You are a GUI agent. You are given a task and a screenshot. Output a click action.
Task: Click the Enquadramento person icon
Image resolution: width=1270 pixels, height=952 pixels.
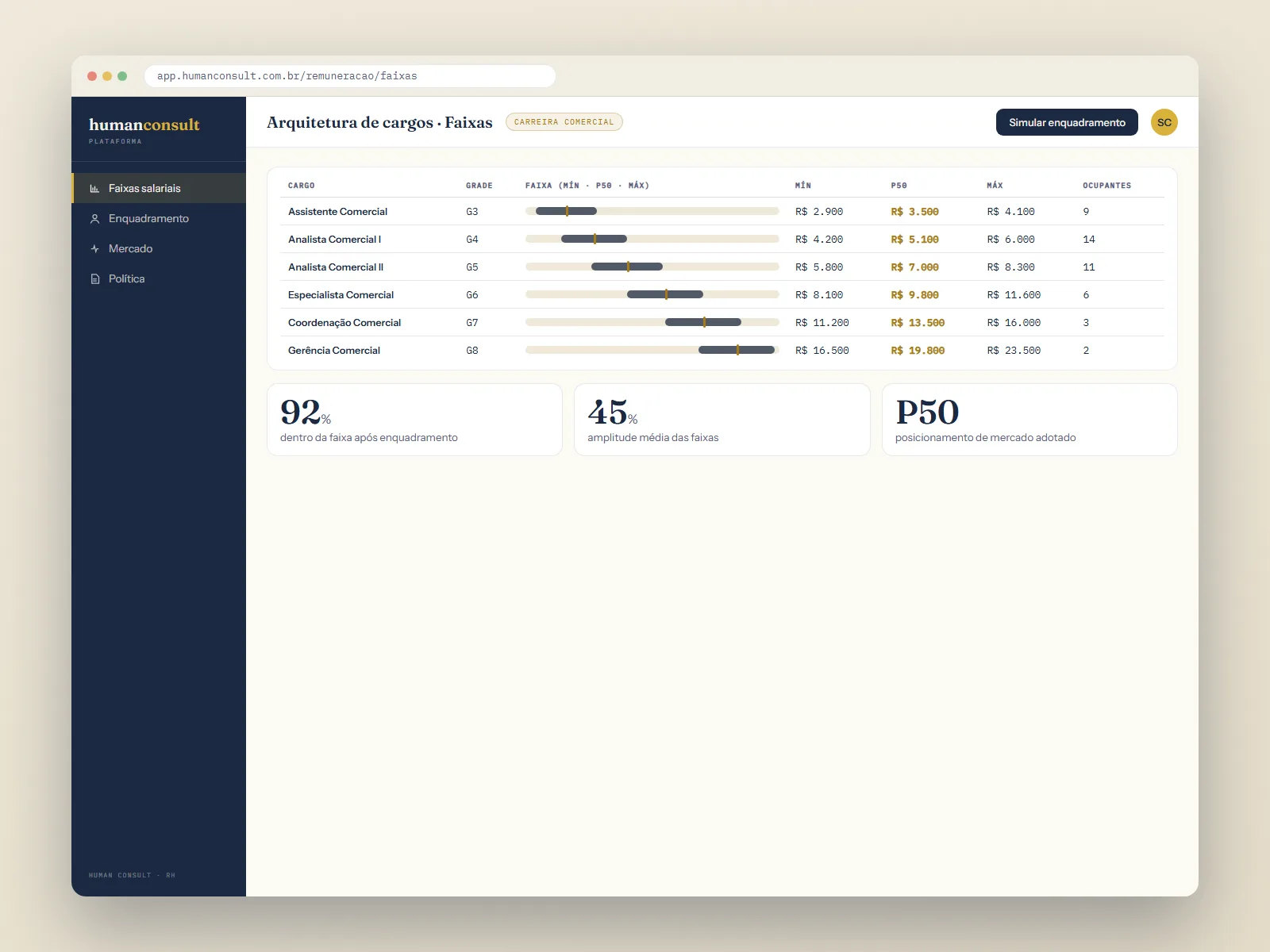coord(94,218)
